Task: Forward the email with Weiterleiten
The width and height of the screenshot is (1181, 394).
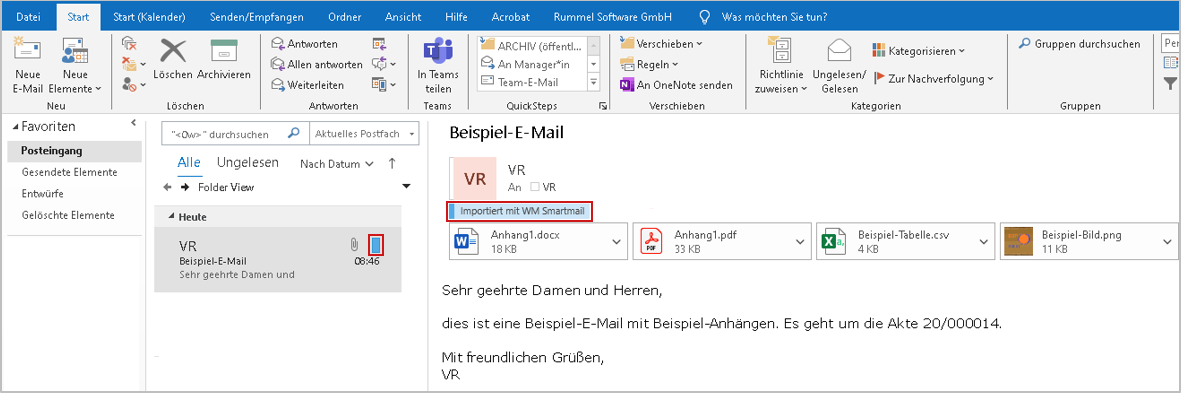Action: pos(308,85)
